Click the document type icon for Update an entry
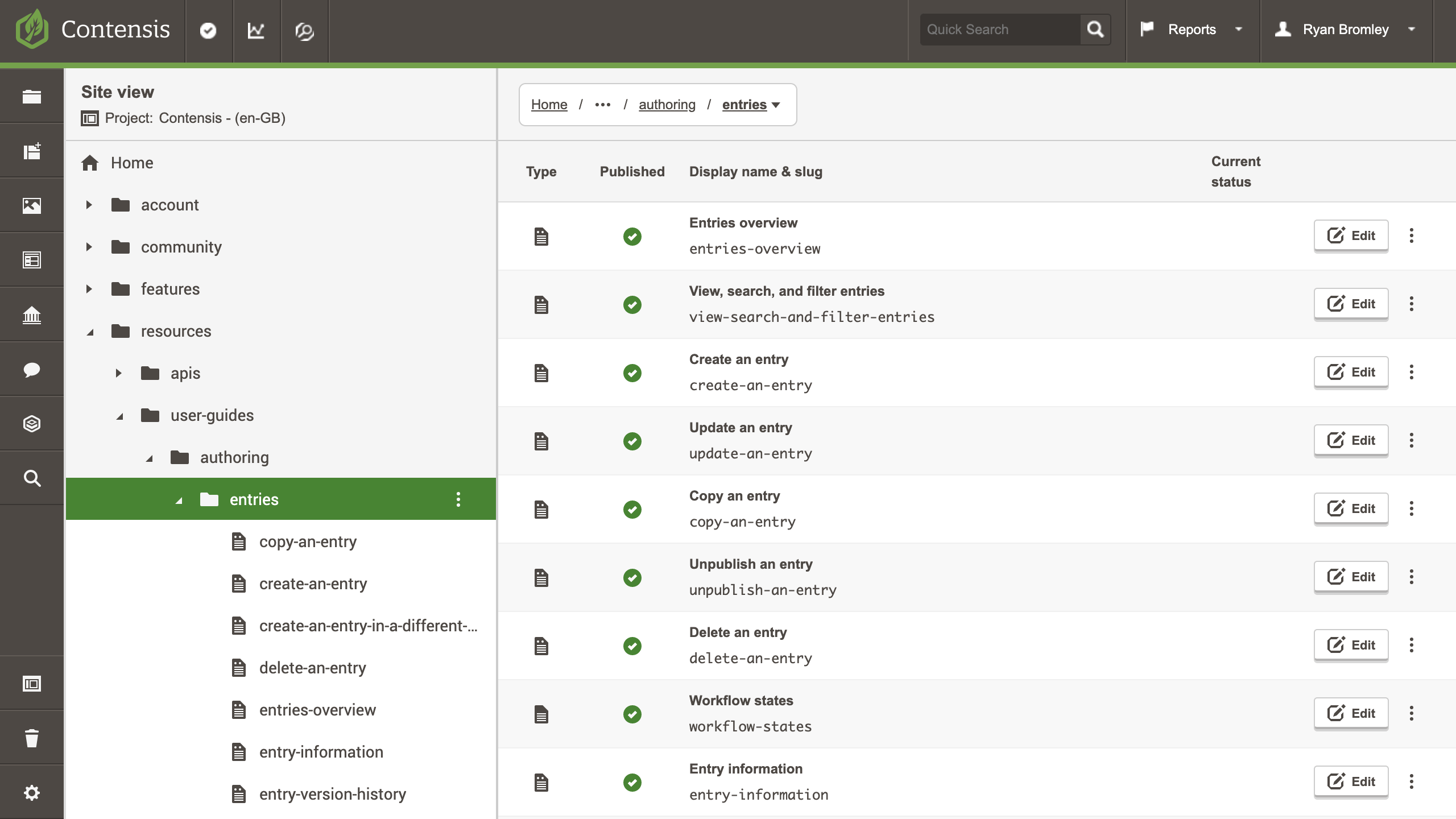The image size is (1456, 819). coord(541,441)
